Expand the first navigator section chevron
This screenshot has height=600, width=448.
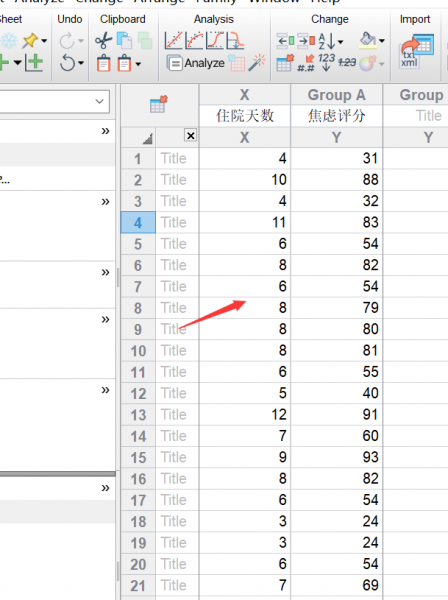point(105,131)
